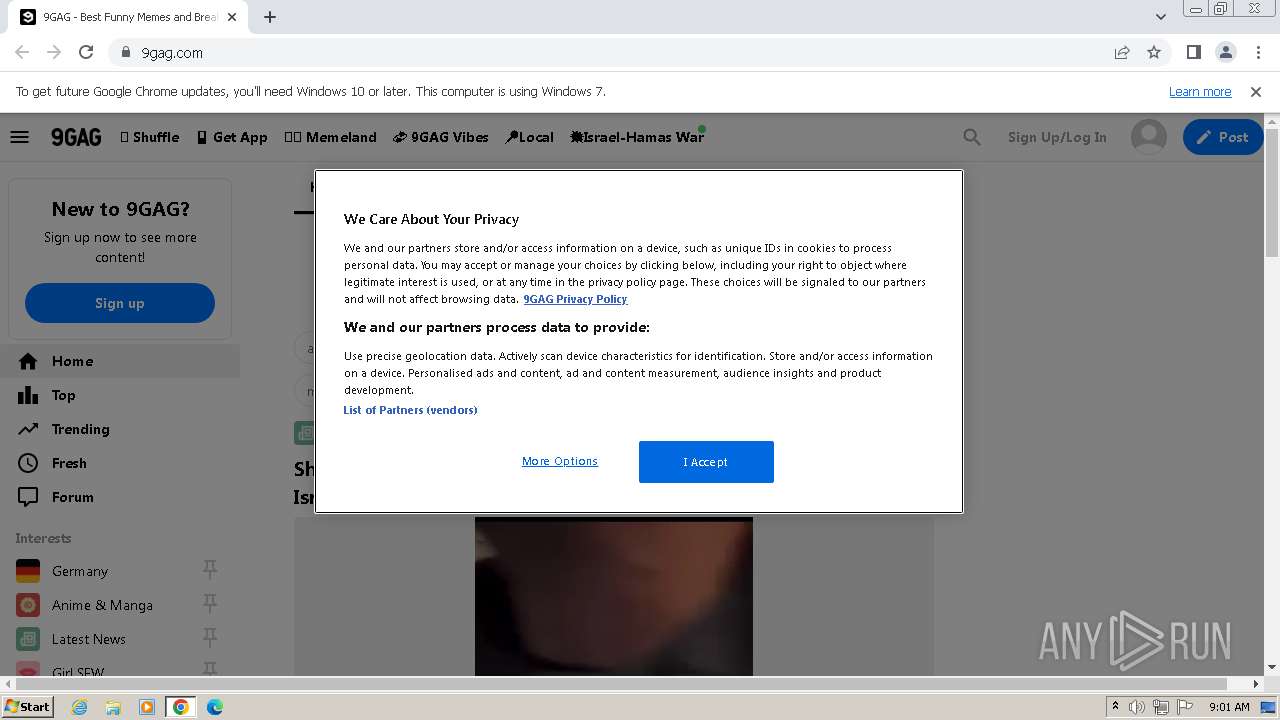Select Shuffle in the navbar
This screenshot has height=720, width=1280.
point(150,137)
